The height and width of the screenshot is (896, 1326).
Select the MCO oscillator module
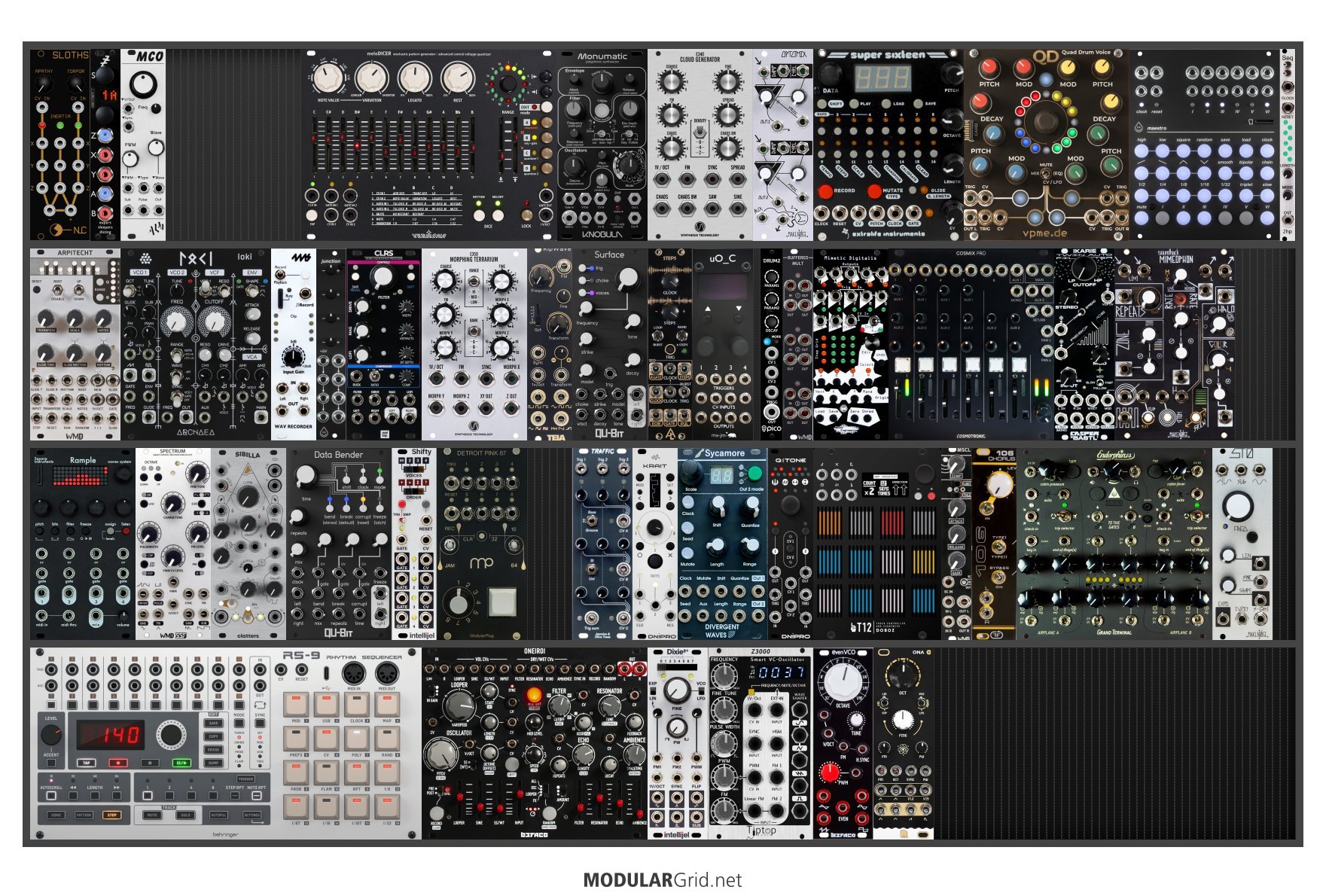coord(143,145)
